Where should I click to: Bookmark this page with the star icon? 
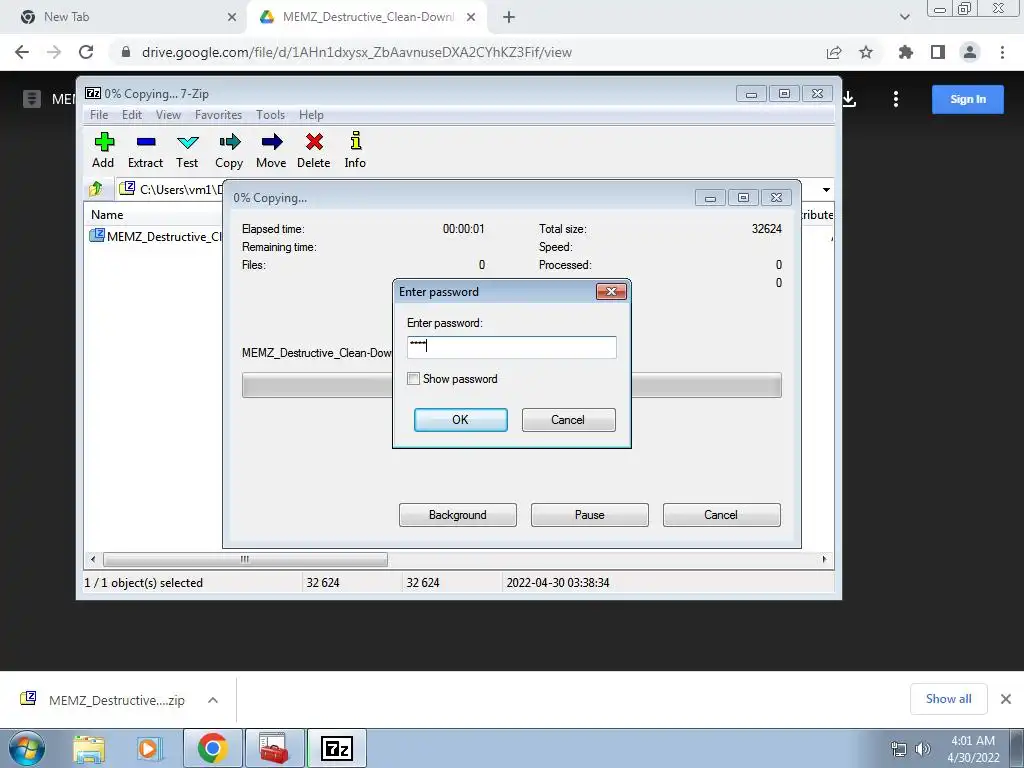click(866, 52)
